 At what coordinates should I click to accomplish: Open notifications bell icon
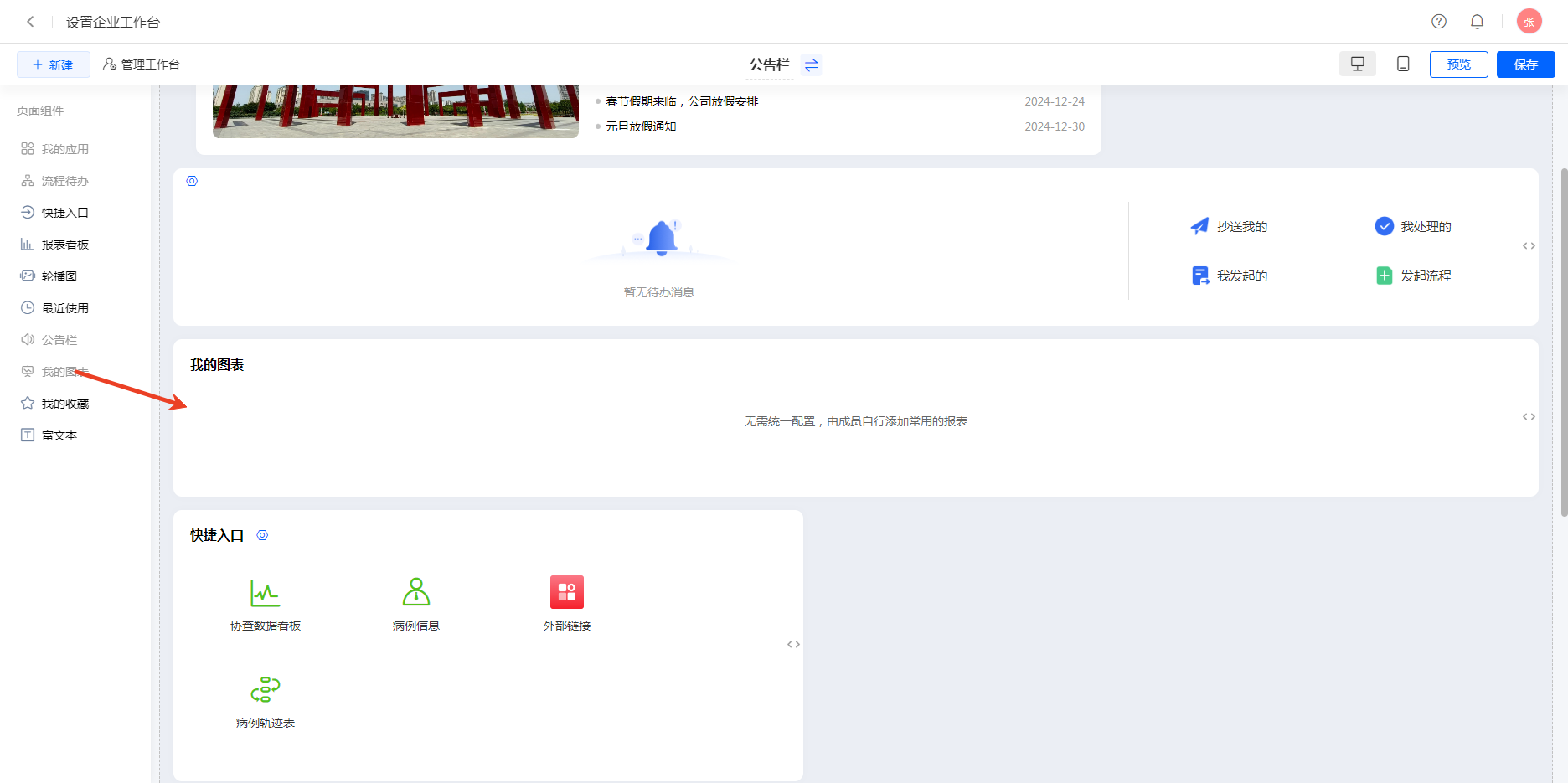click(1478, 22)
